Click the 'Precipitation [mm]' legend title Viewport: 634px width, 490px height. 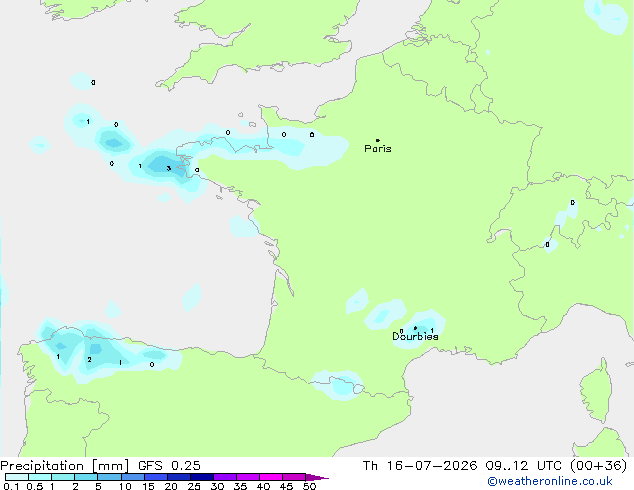click(x=65, y=466)
